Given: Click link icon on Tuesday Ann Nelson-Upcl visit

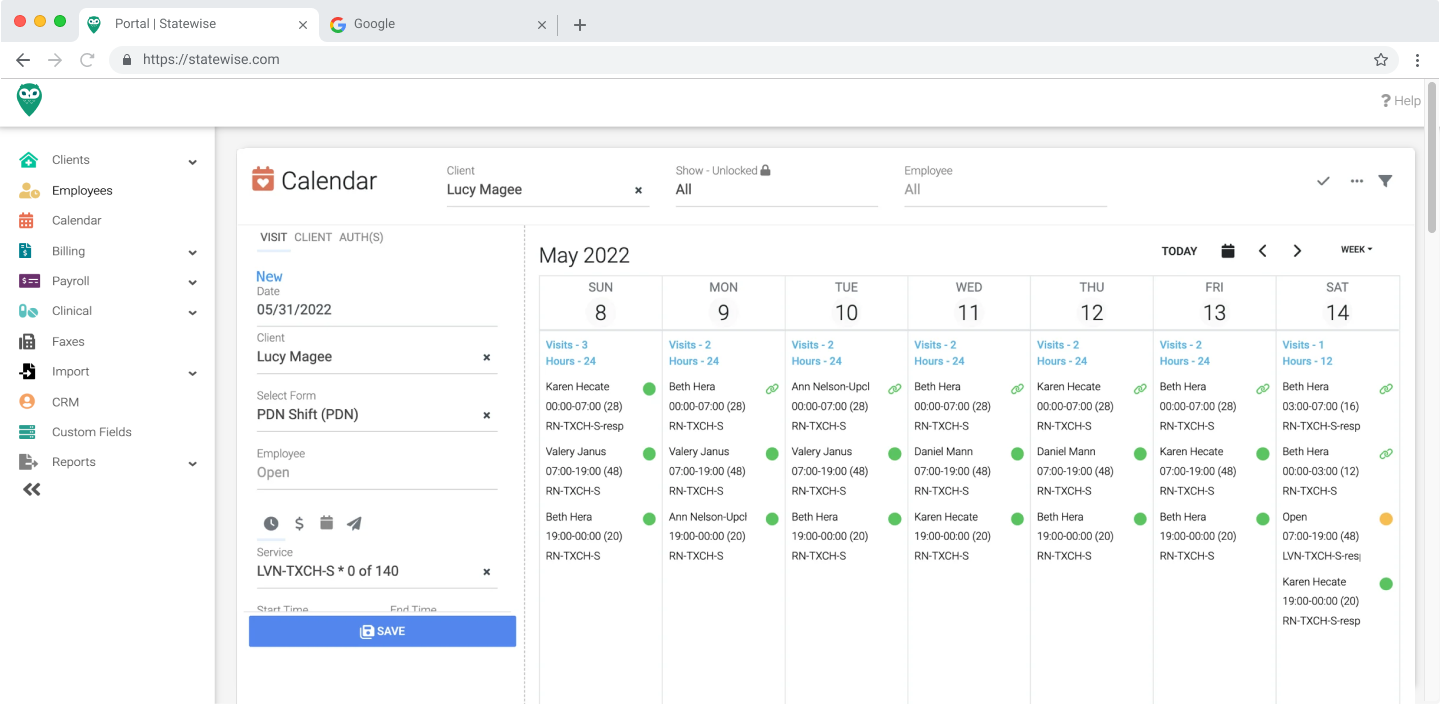Looking at the screenshot, I should [895, 389].
